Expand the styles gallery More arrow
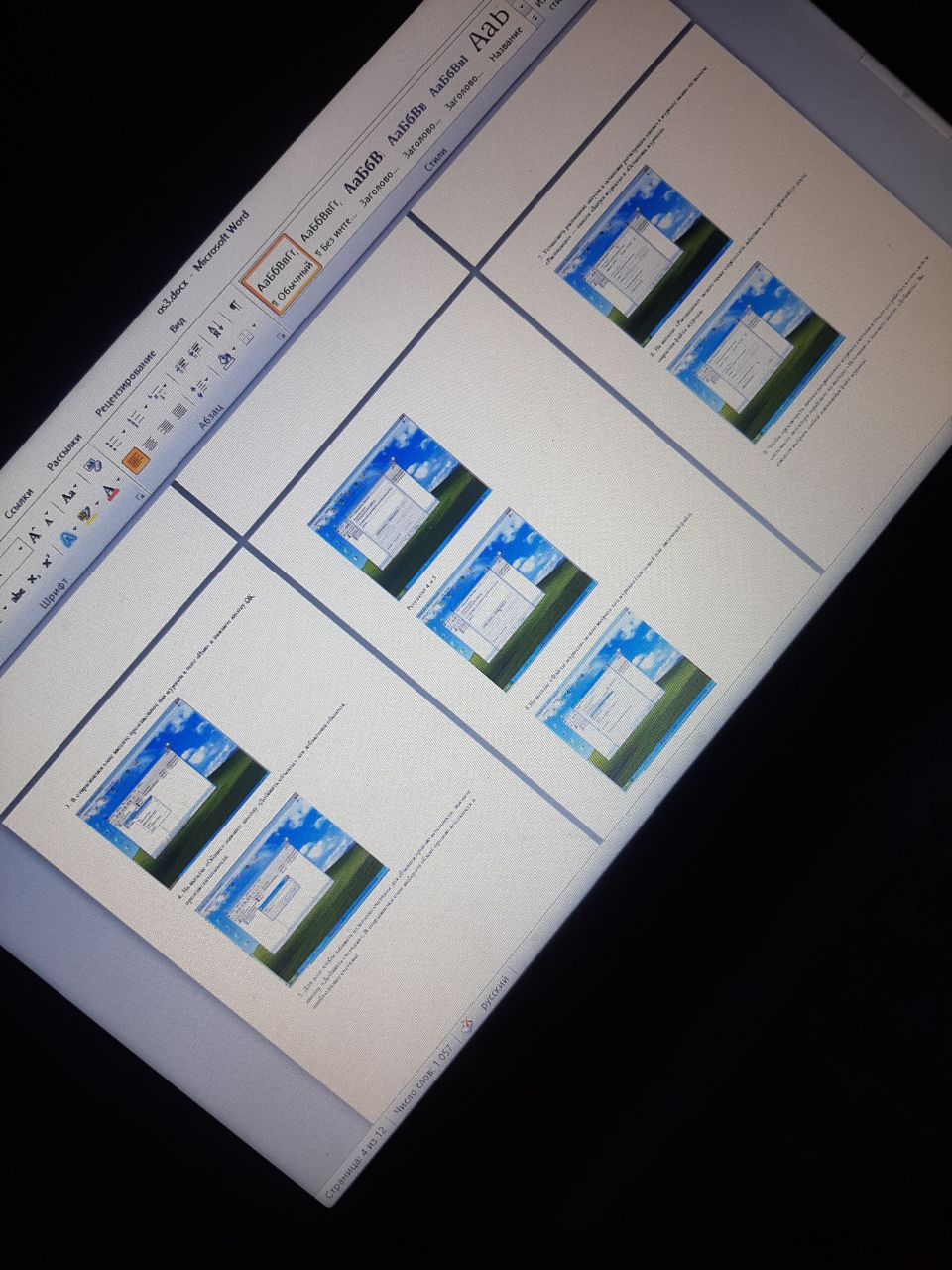Viewport: 952px width, 1270px height. 535,18
